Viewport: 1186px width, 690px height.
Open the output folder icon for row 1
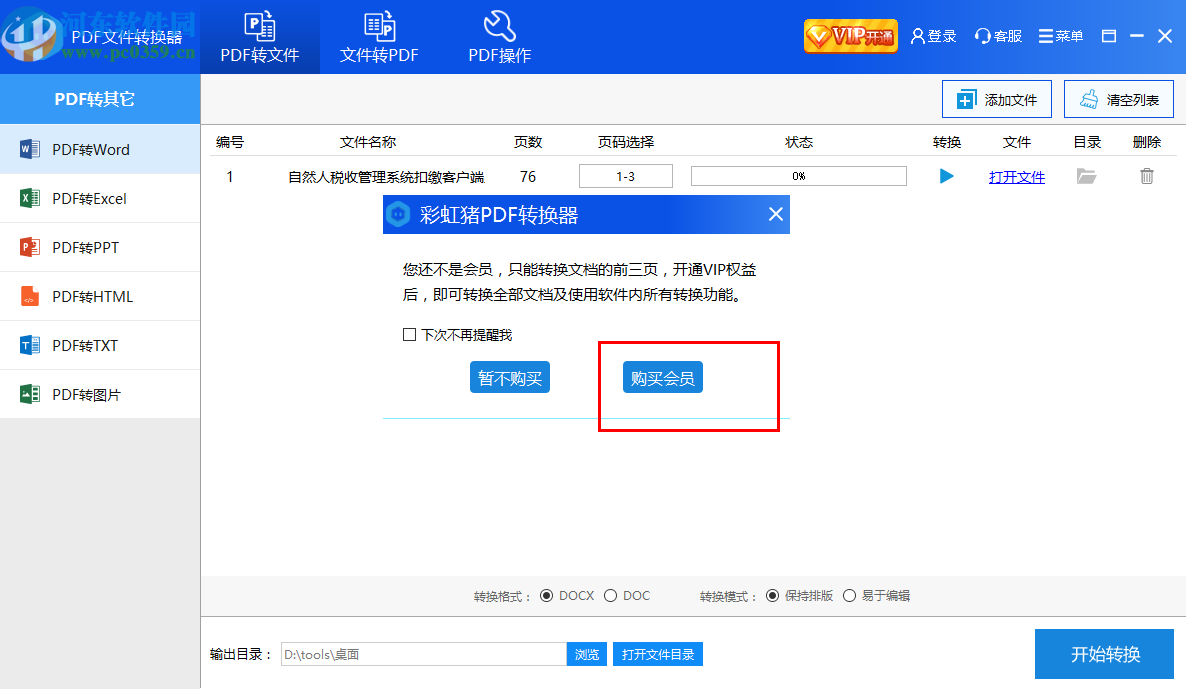1087,176
